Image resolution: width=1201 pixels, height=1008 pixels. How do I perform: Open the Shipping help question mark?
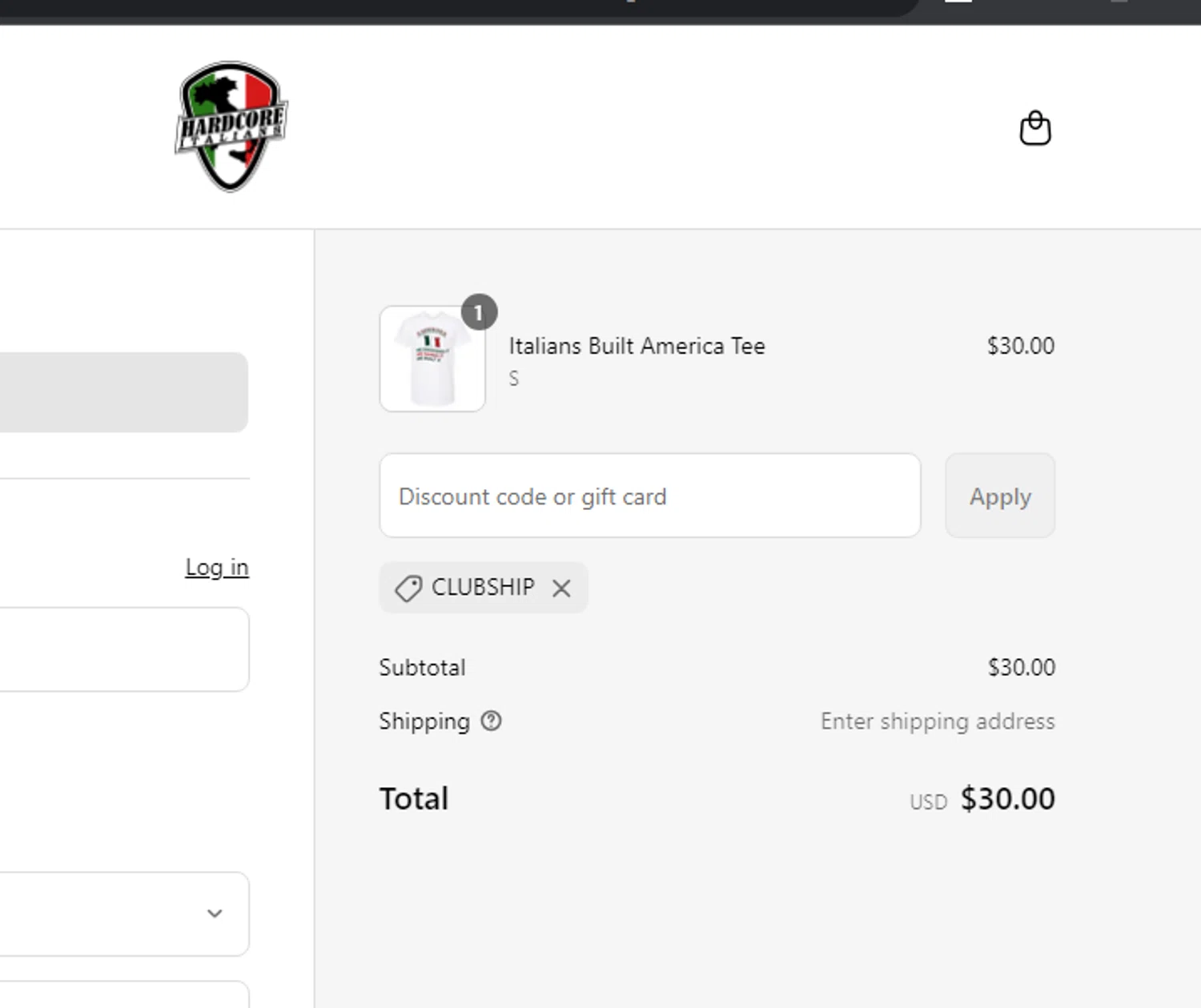pos(491,721)
